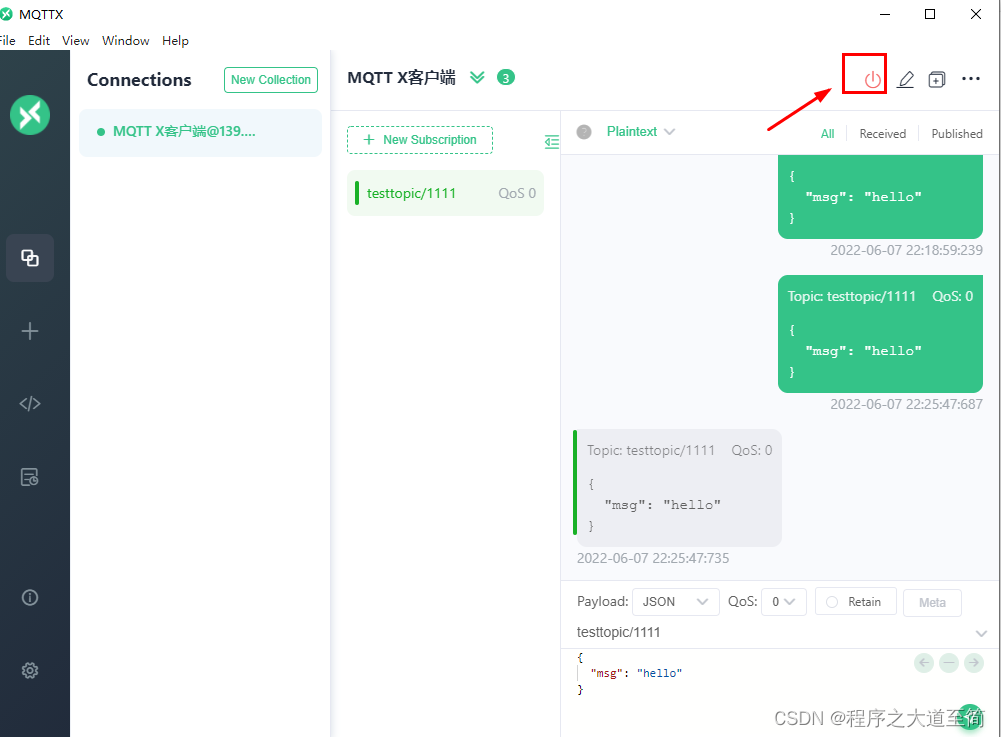Viewport: 1001px width, 737px height.
Task: Open the File menu
Action: (7, 40)
